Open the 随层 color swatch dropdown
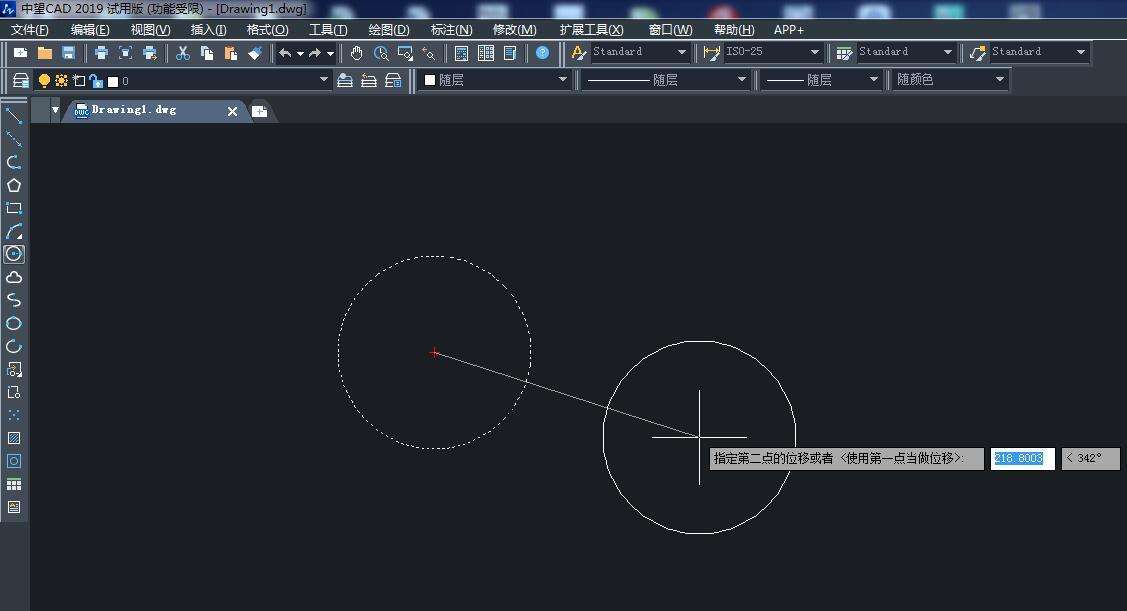The height and width of the screenshot is (611, 1127). tap(562, 80)
